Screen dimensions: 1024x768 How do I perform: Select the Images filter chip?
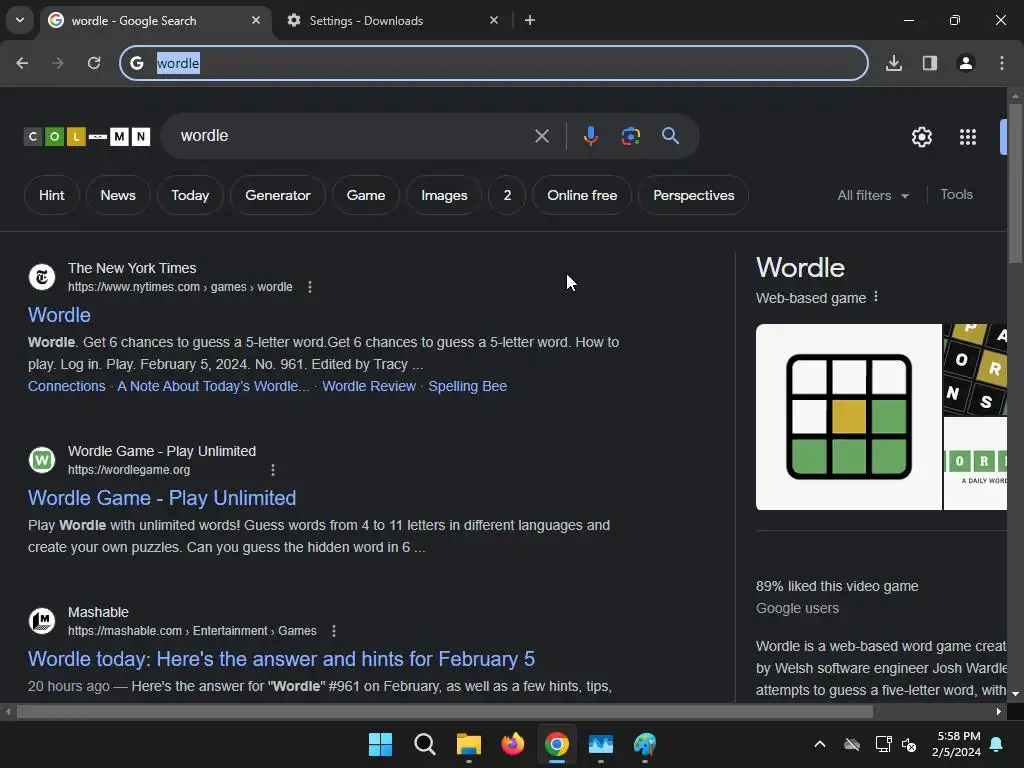click(444, 195)
